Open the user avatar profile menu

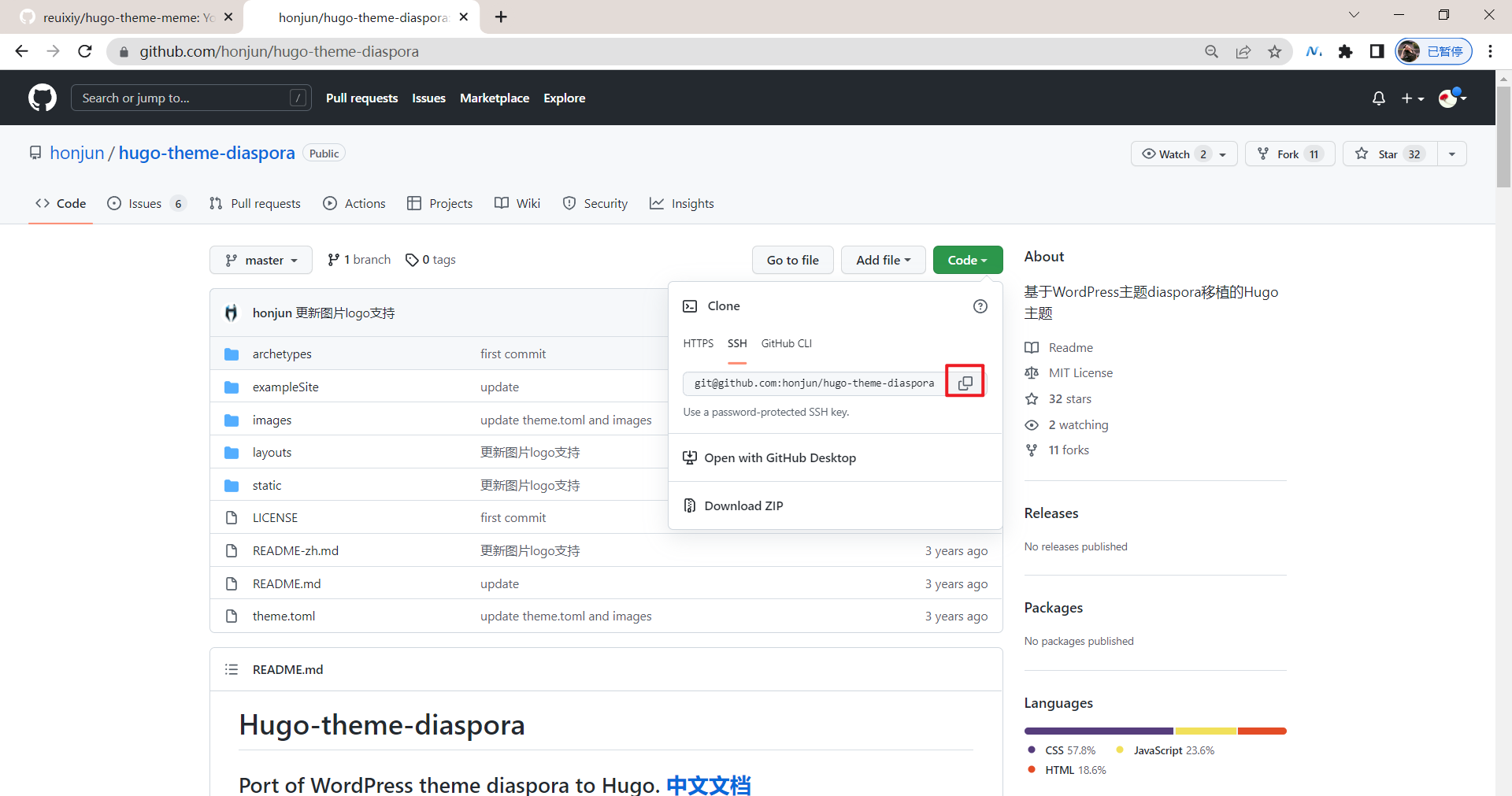[1452, 98]
